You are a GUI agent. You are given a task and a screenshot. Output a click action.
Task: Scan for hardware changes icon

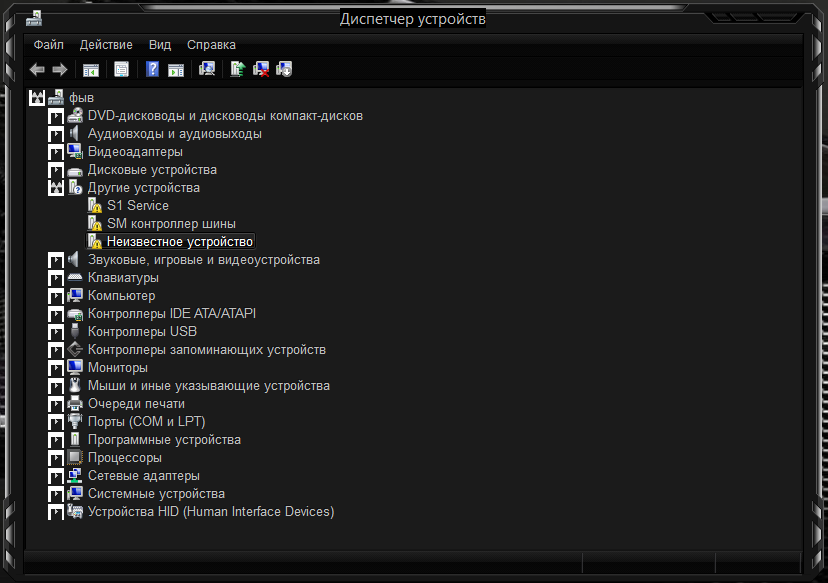[207, 69]
